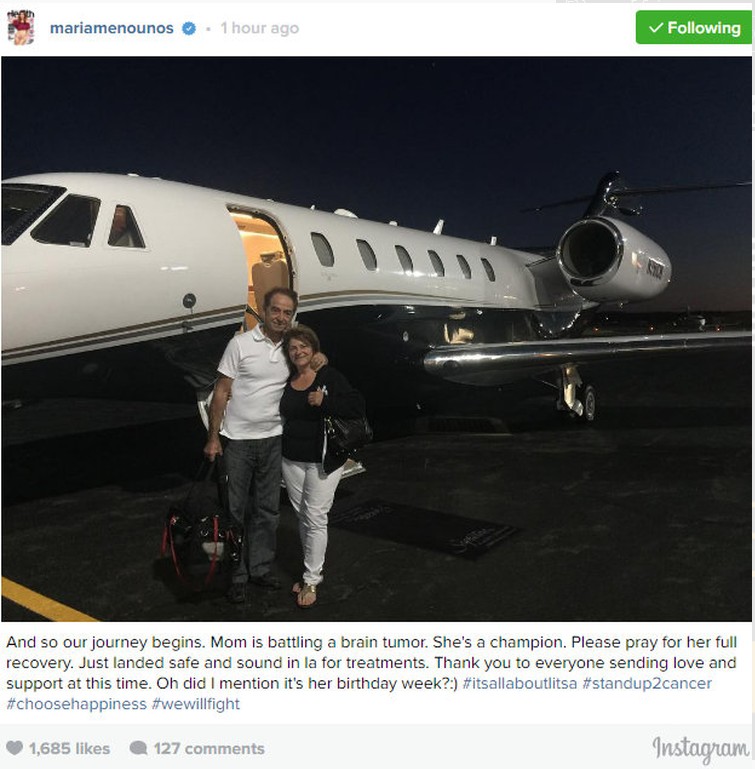The image size is (755, 769).
Task: Open the #wewillfight hashtag
Action: pyautogui.click(x=196, y=704)
